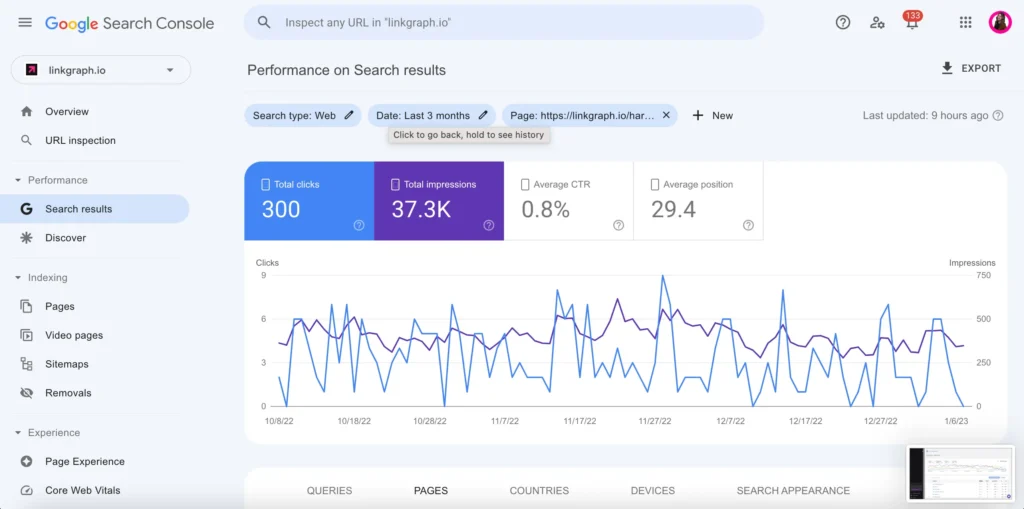The image size is (1024, 509).
Task: Open the notifications bell with 133 badge
Action: [911, 23]
